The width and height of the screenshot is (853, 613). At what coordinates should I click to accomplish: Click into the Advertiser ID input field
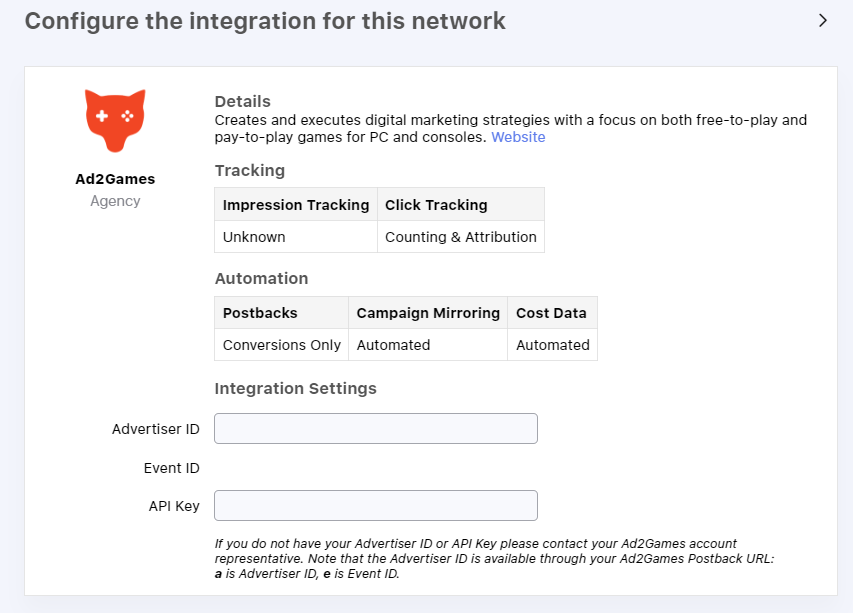click(x=376, y=429)
